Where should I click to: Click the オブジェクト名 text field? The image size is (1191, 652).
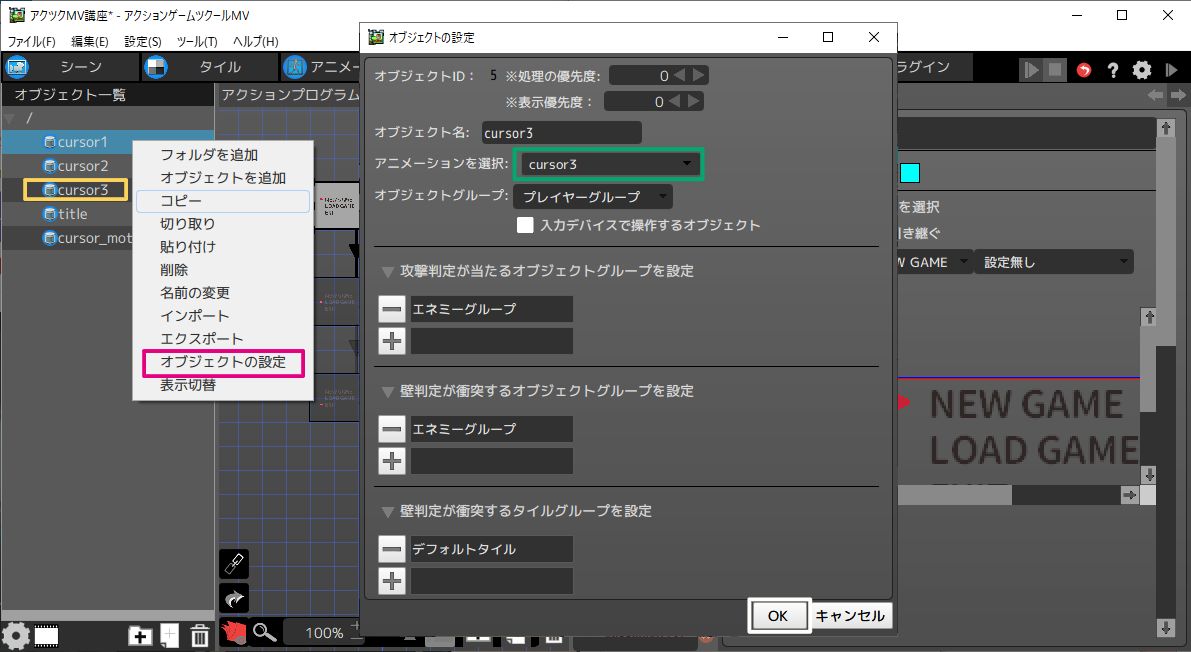tap(560, 132)
